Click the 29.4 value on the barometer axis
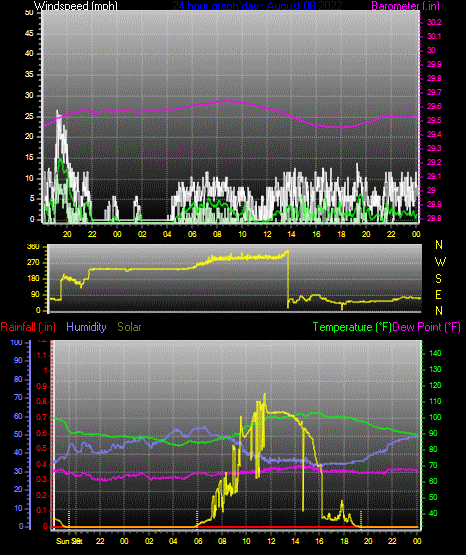The image size is (466, 555). click(x=434, y=135)
